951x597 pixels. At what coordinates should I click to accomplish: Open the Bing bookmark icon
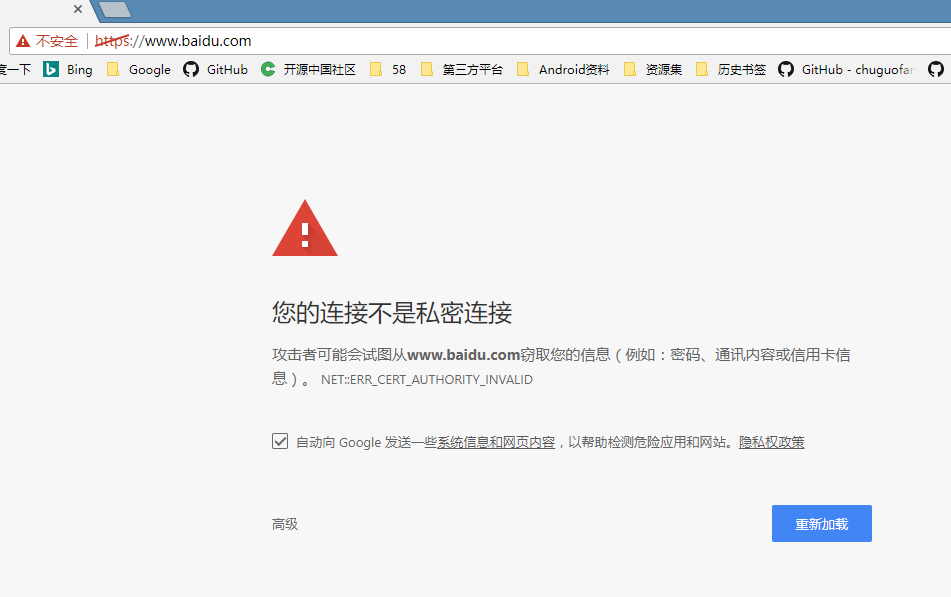pyautogui.click(x=51, y=70)
